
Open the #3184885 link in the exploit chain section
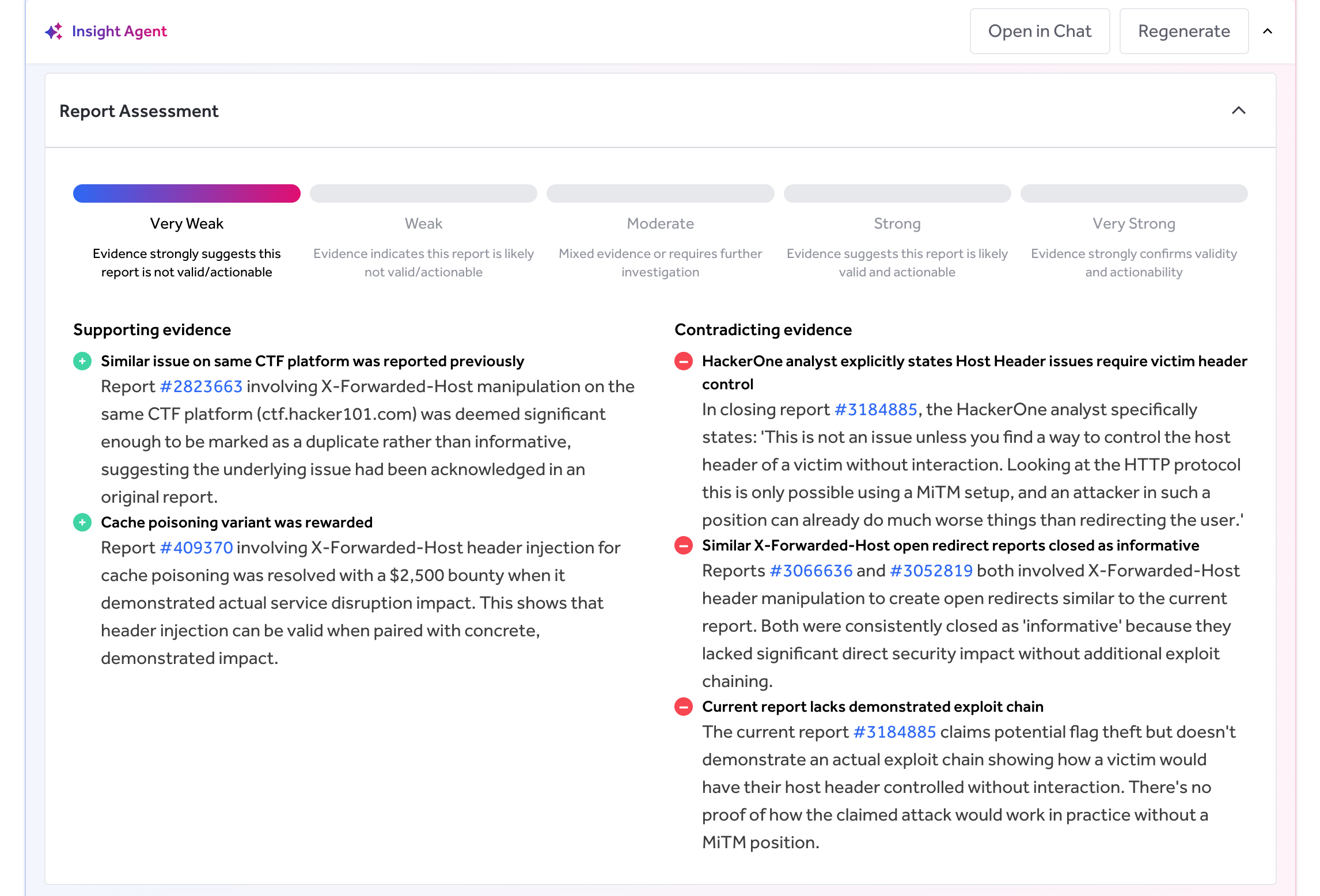pos(894,732)
